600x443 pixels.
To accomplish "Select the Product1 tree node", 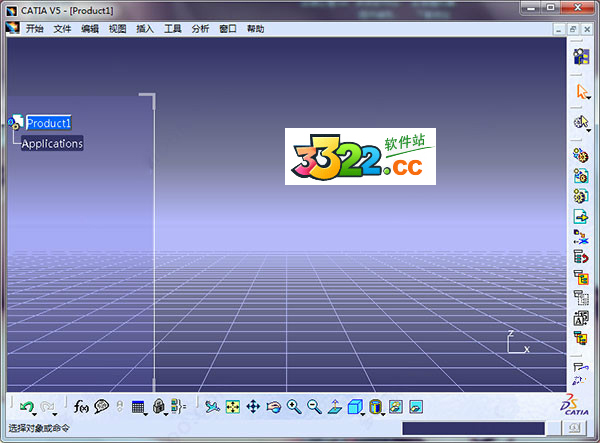I will [49, 123].
